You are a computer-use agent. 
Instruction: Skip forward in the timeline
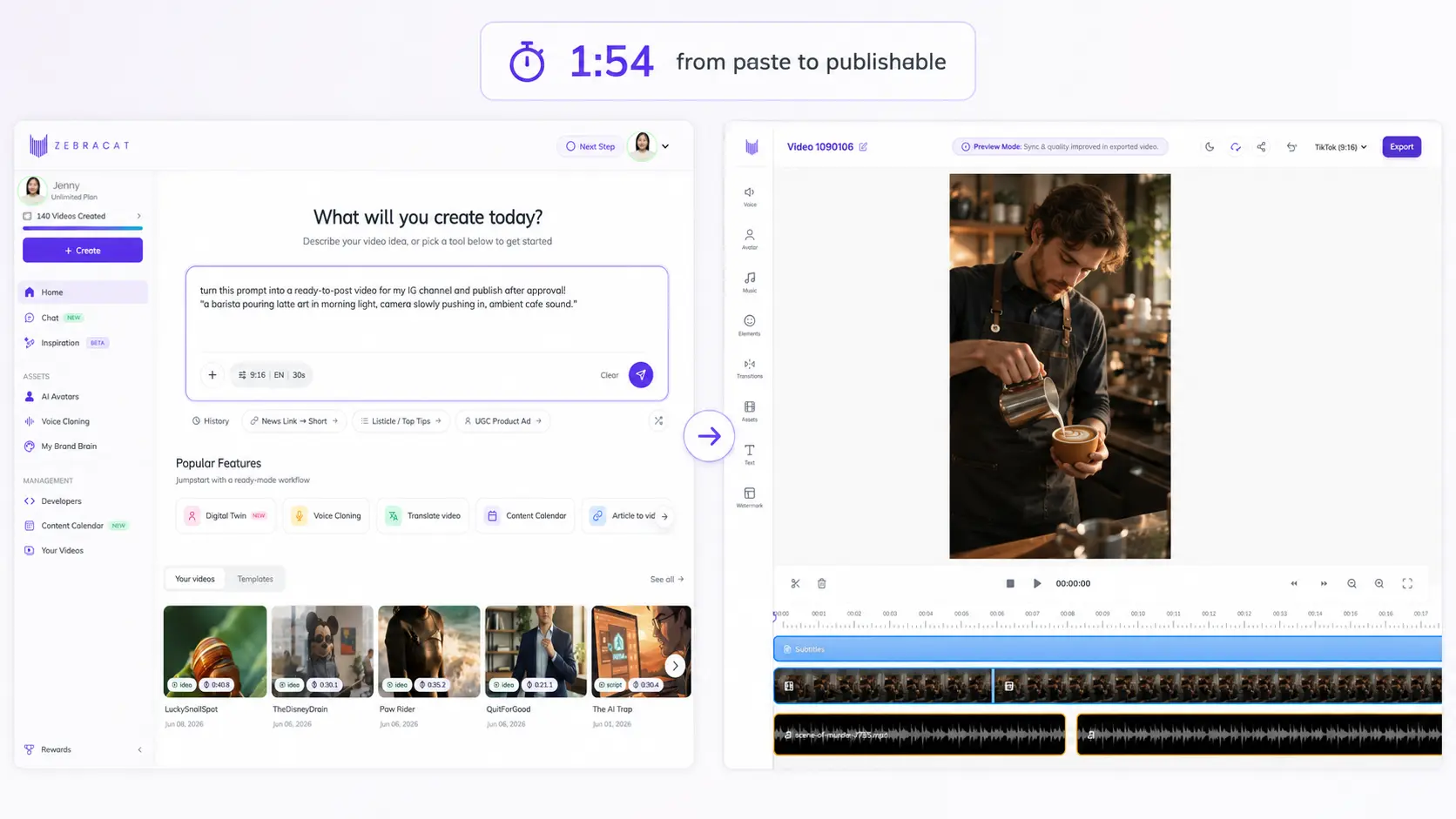pos(1324,583)
